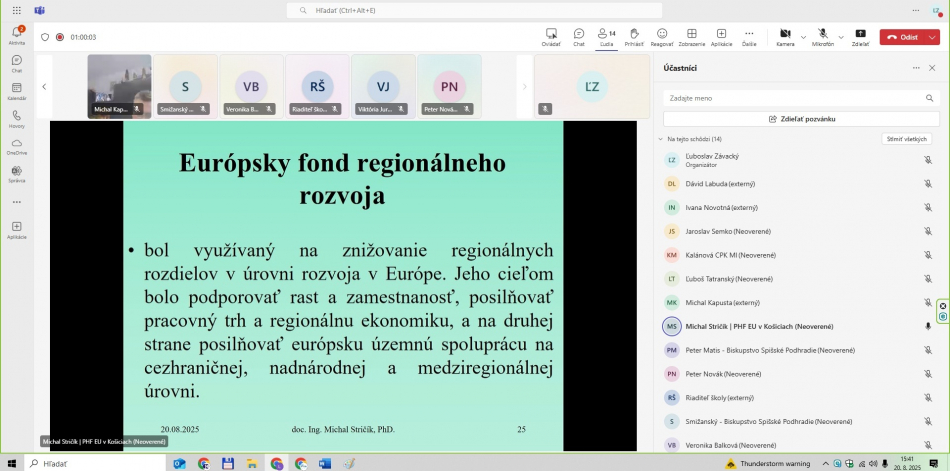Open the Ďalšie more actions menu
950x471 pixels.
[x=749, y=37]
